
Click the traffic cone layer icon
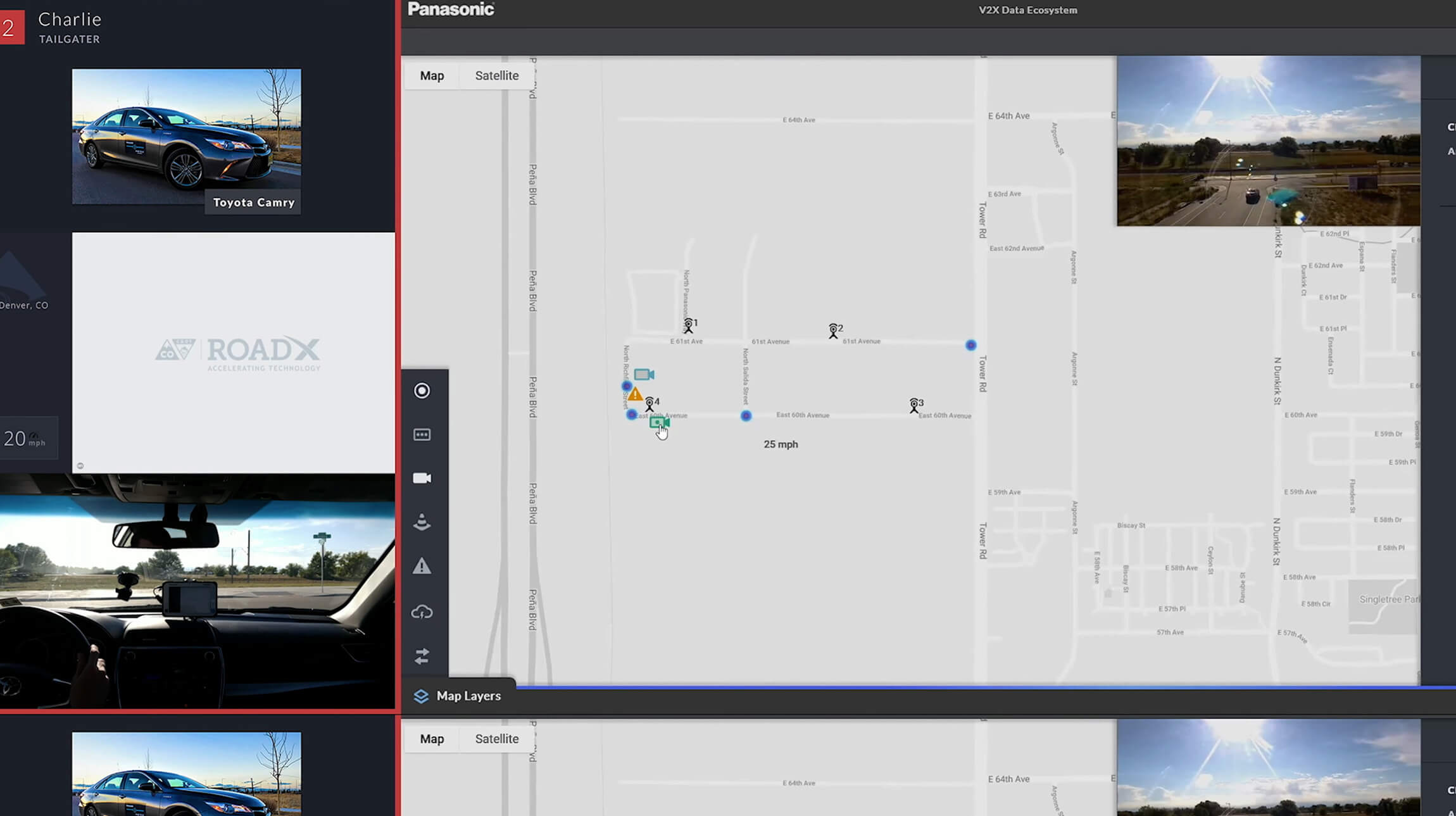[x=422, y=522]
